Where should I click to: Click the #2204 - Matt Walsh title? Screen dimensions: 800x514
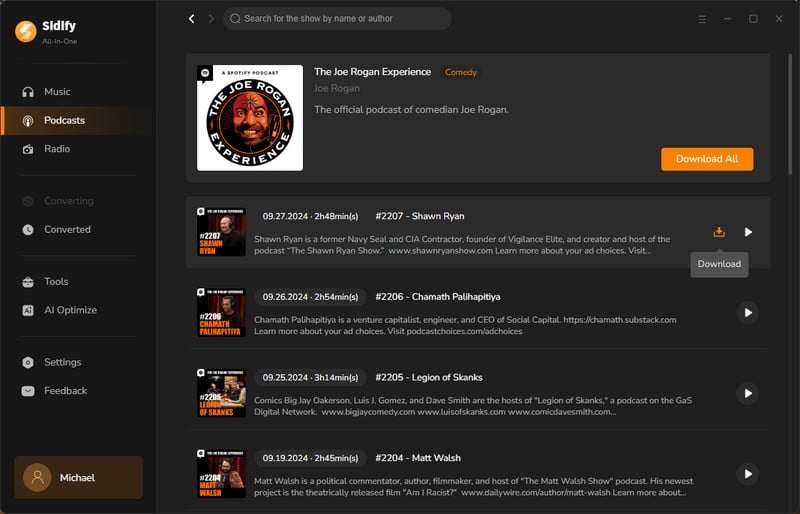click(418, 458)
